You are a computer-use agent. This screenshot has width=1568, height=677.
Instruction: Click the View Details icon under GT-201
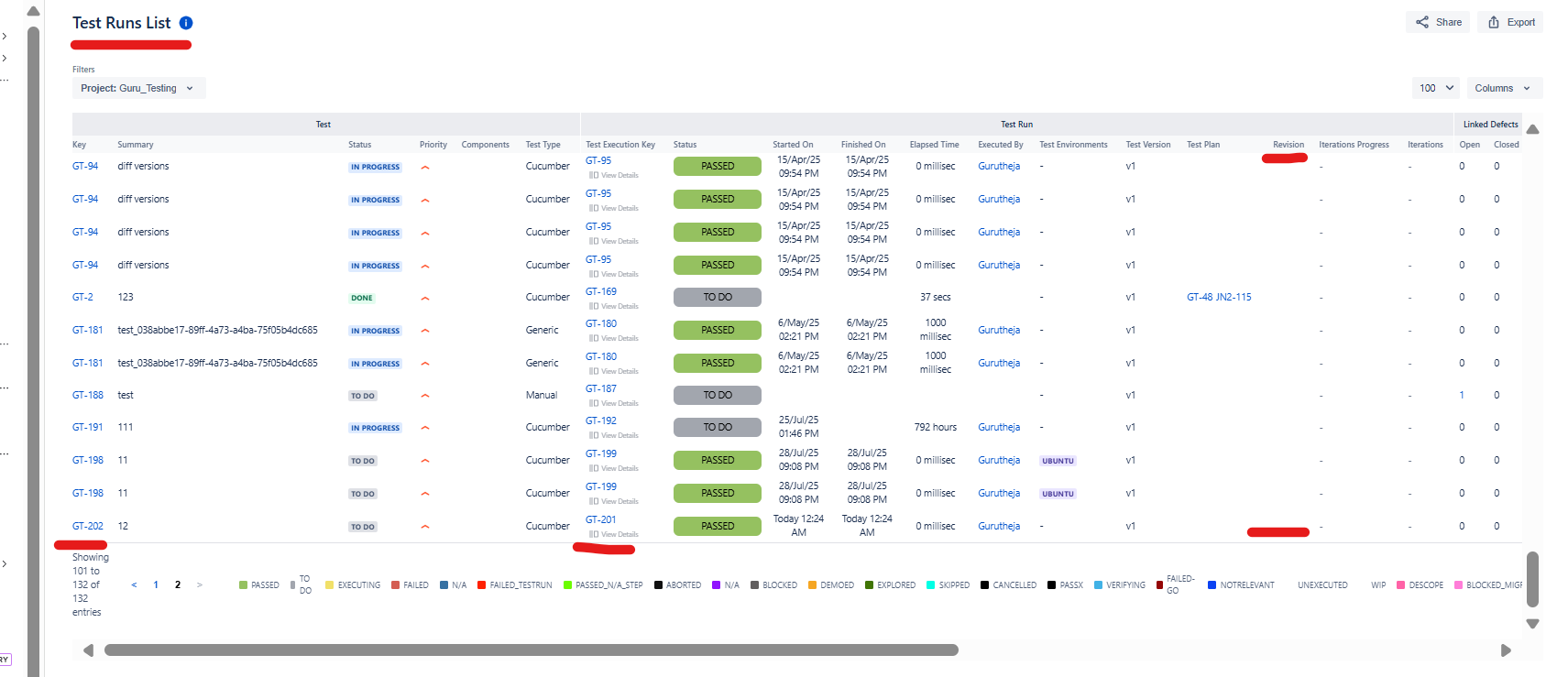pyautogui.click(x=594, y=534)
